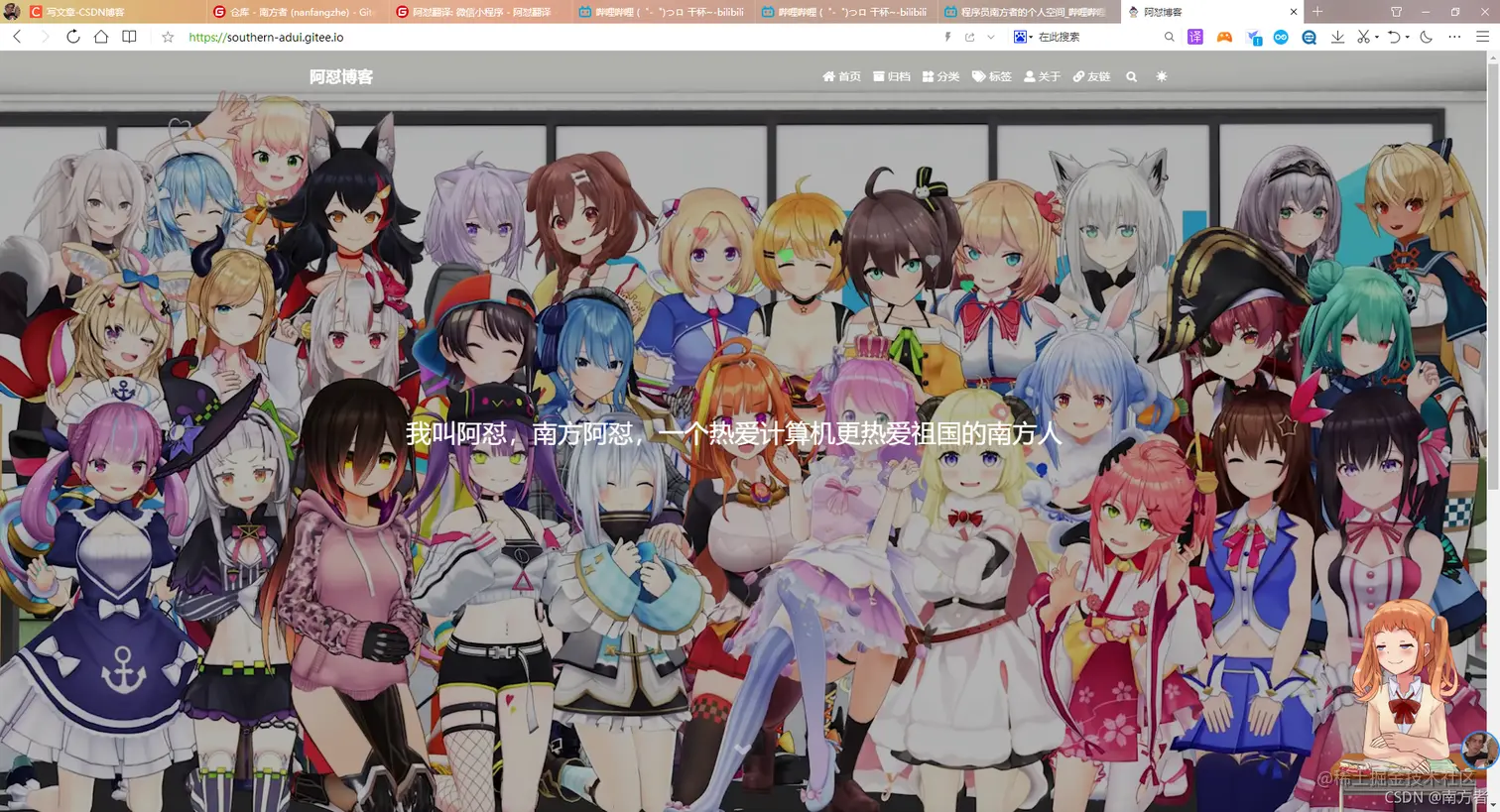Expand the address bar chevron dropdown
1500x812 pixels.
point(990,37)
